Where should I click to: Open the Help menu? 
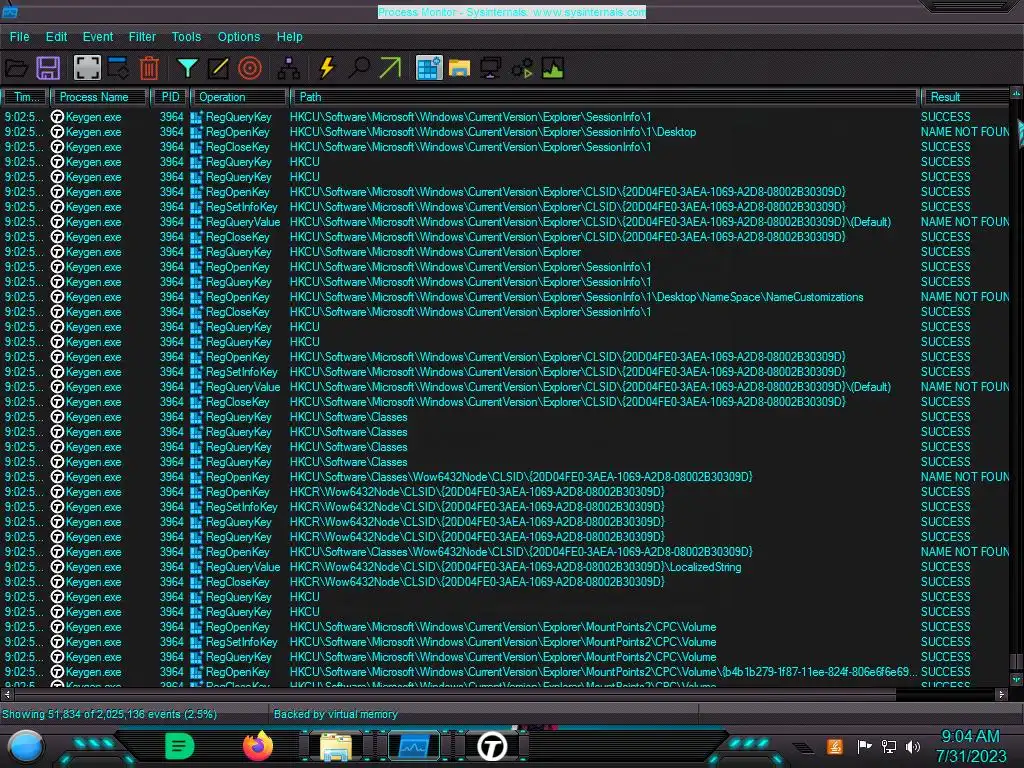point(289,37)
